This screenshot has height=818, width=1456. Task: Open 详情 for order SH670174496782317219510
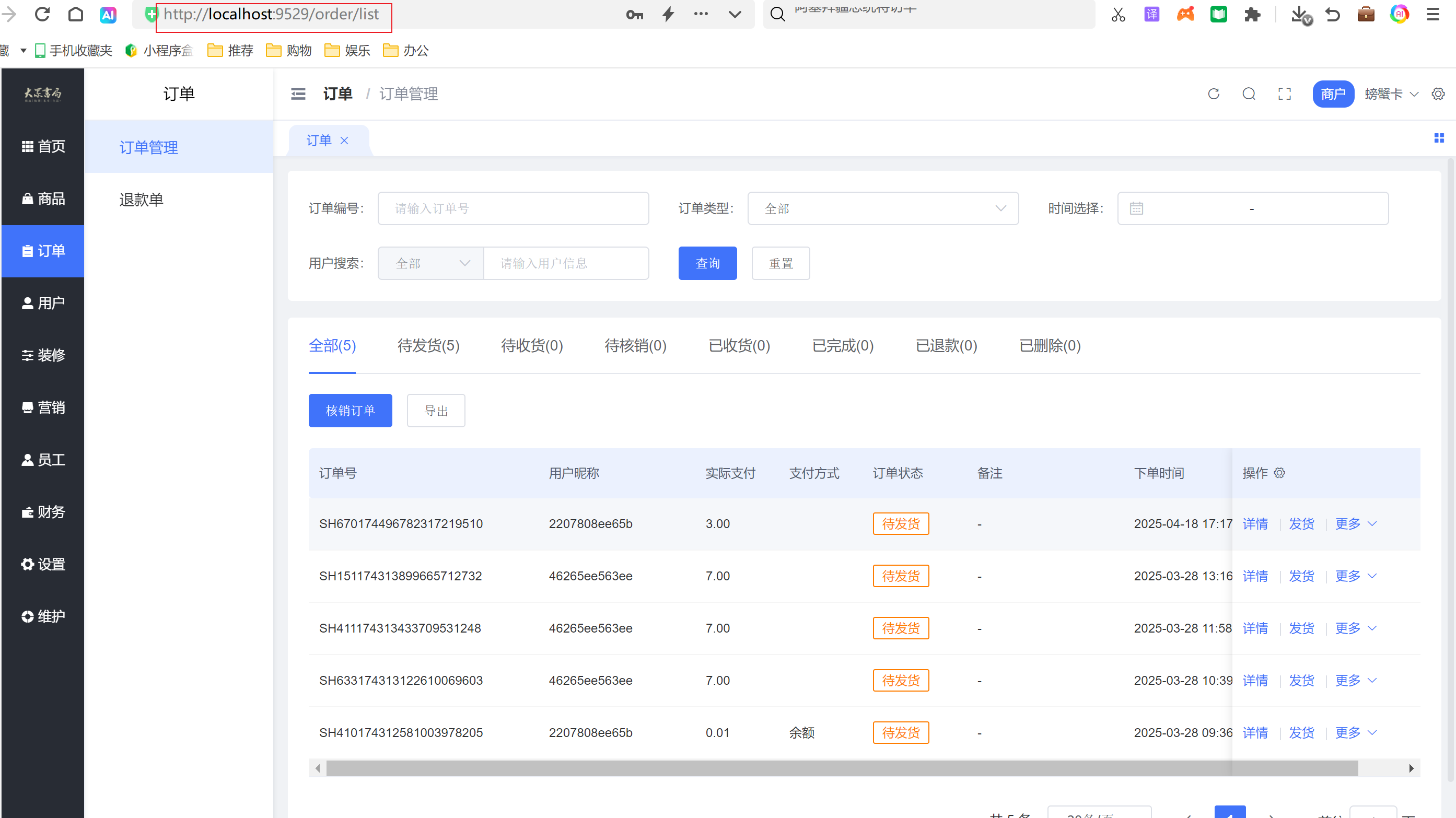(1255, 524)
